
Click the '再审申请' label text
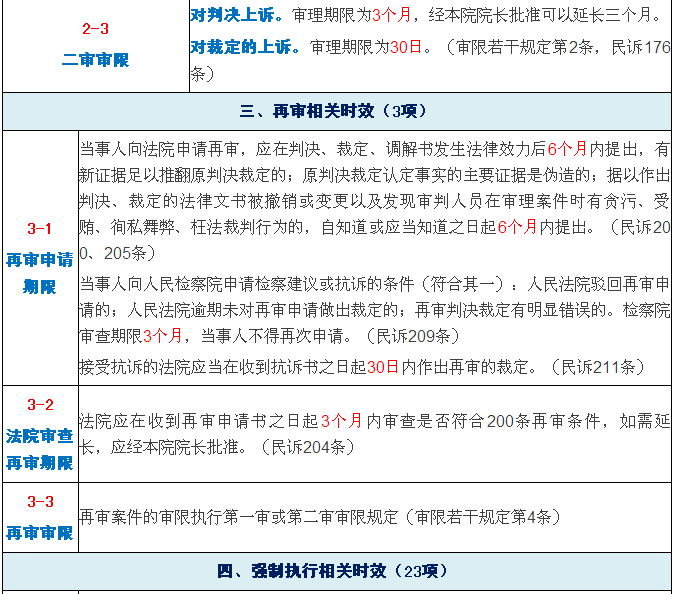[x=40, y=260]
